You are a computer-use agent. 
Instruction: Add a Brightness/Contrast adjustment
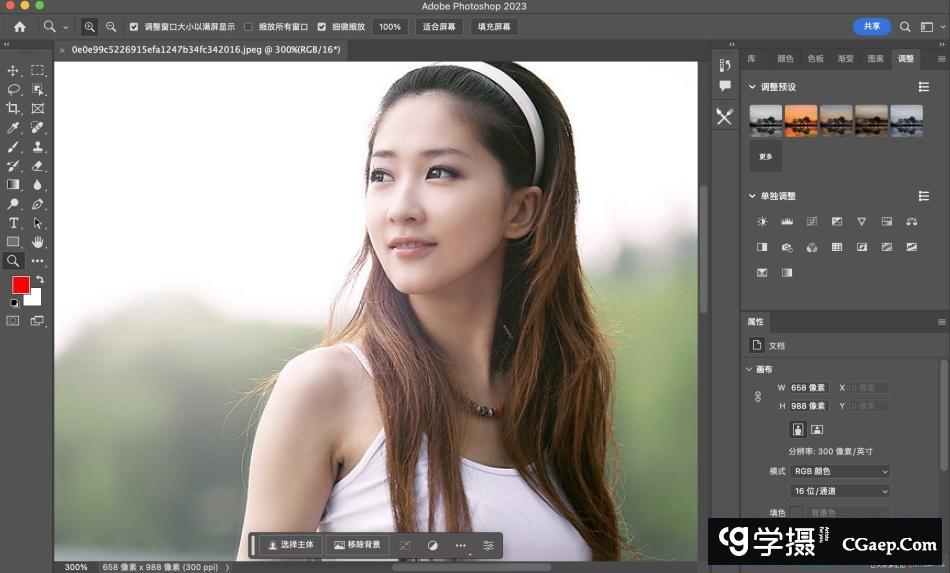[x=762, y=222]
